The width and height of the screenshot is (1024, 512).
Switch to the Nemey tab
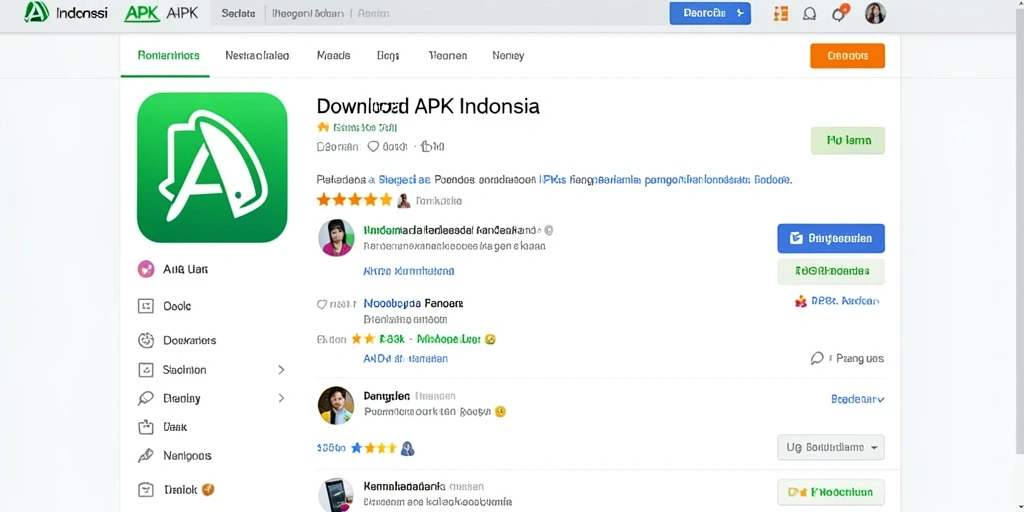point(508,56)
